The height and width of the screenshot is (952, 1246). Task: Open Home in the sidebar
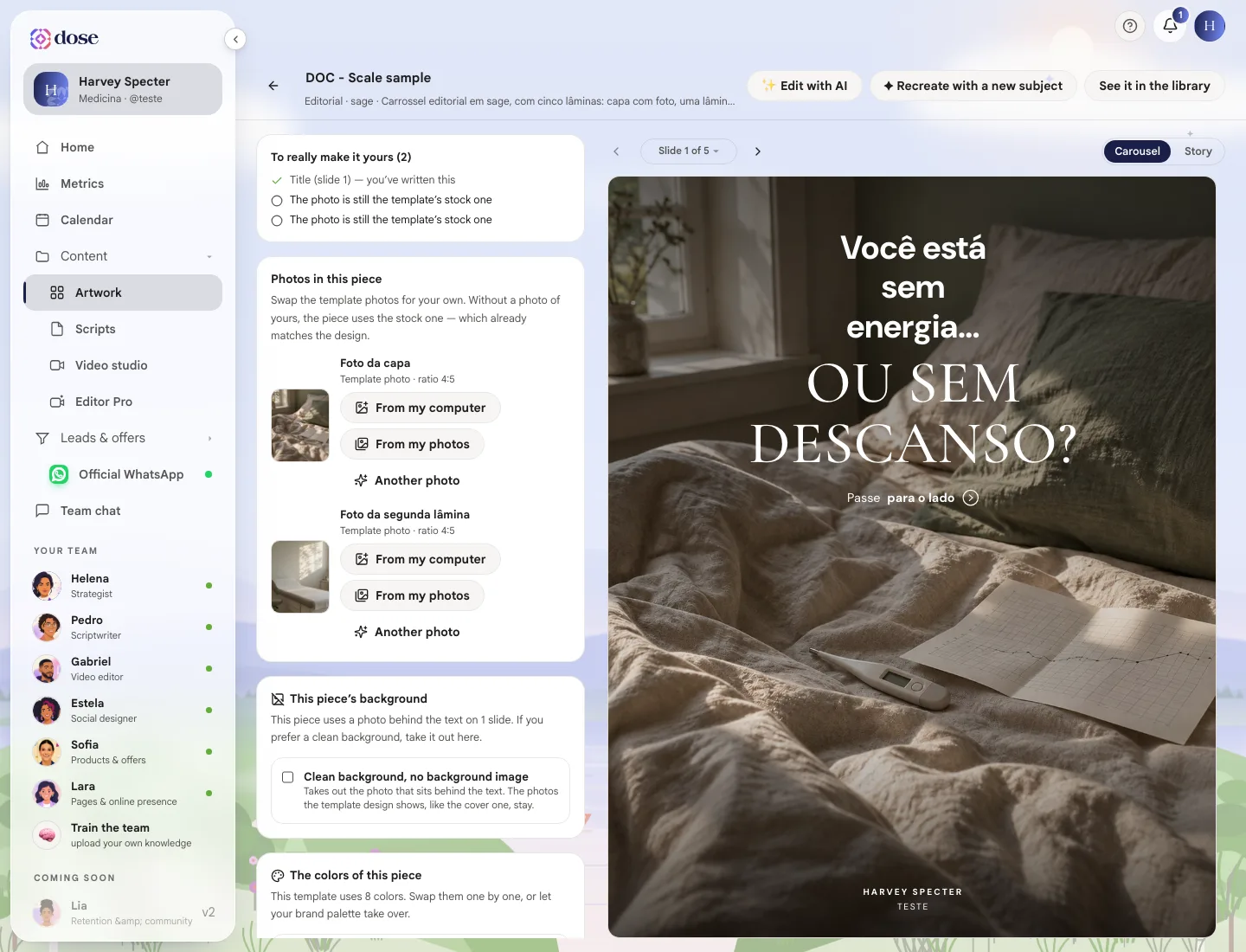pos(123,147)
